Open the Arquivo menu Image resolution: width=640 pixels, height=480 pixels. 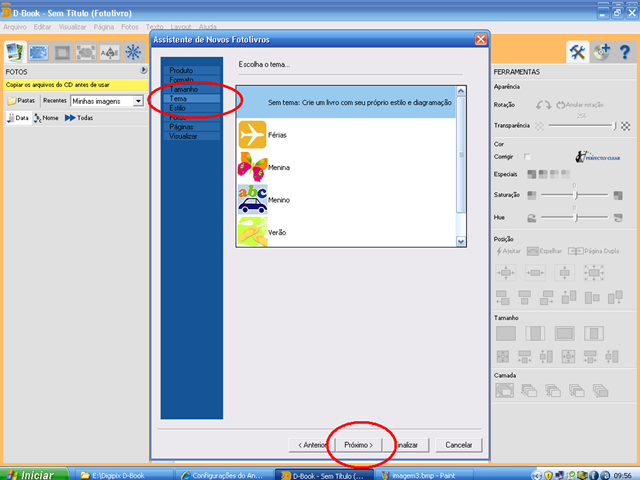15,27
